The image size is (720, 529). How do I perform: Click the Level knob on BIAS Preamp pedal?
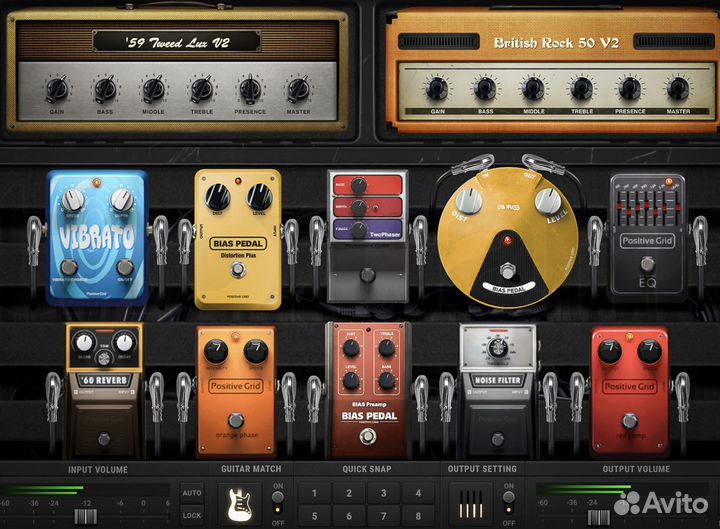click(351, 381)
